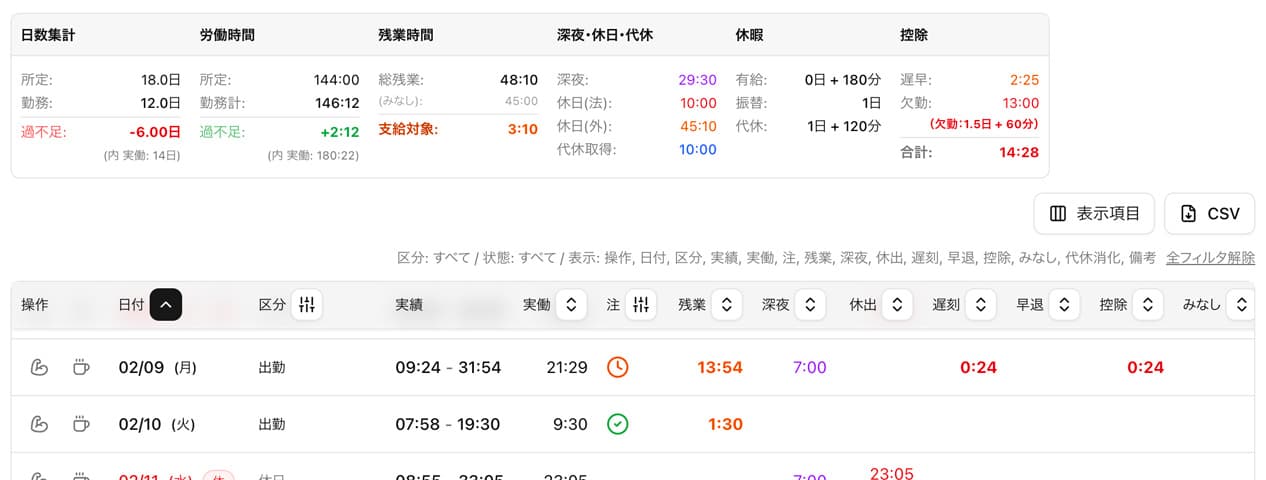
Task: Click the 代休 1日 + 120分 value
Action: click(x=843, y=126)
